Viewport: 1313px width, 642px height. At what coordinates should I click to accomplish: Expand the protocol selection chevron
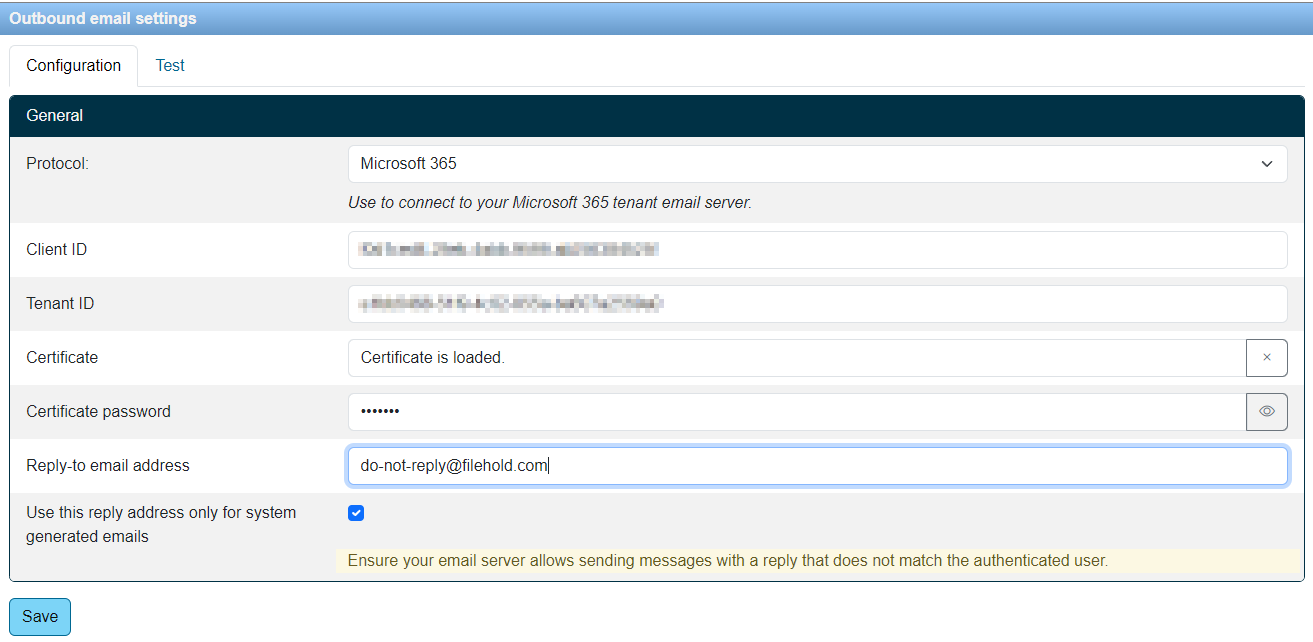(1265, 163)
